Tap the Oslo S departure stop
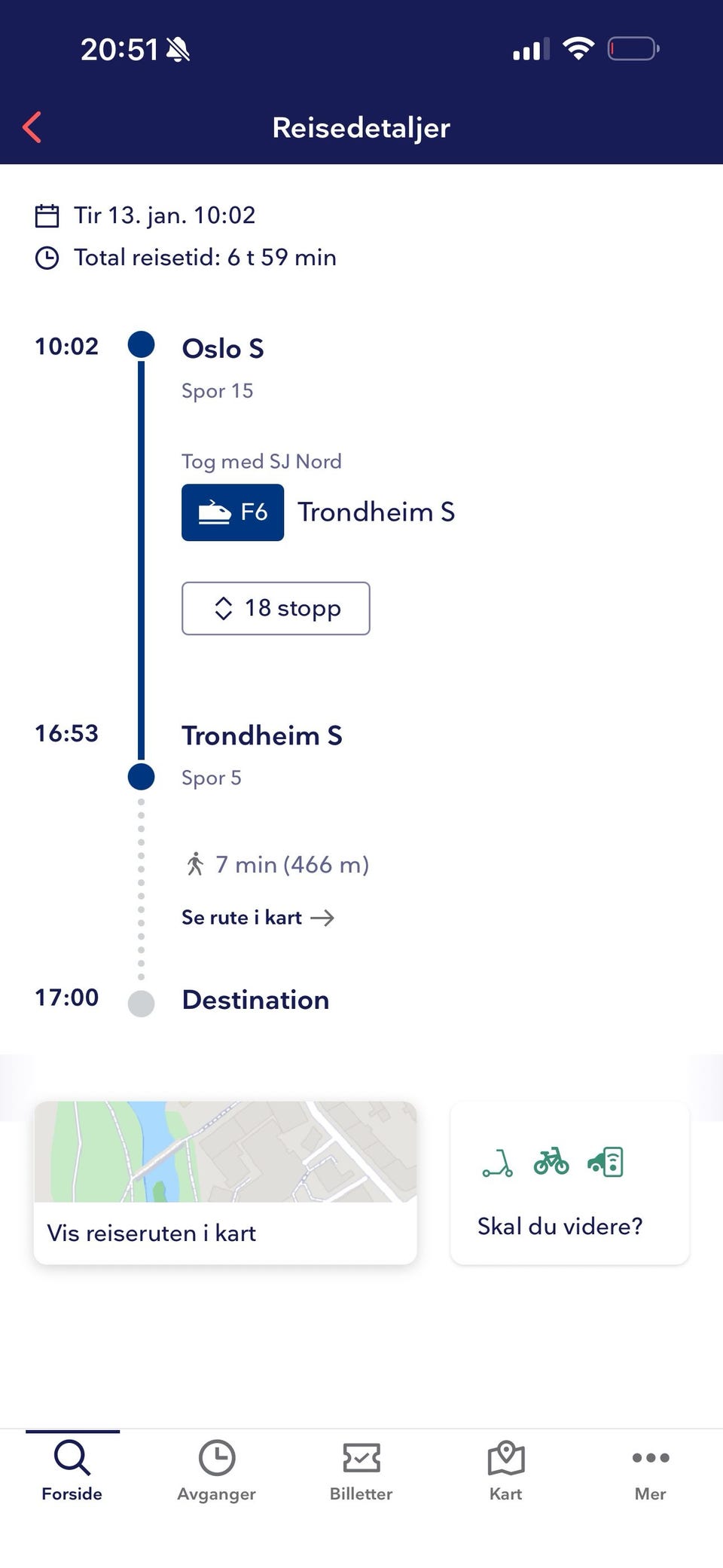 click(x=223, y=349)
